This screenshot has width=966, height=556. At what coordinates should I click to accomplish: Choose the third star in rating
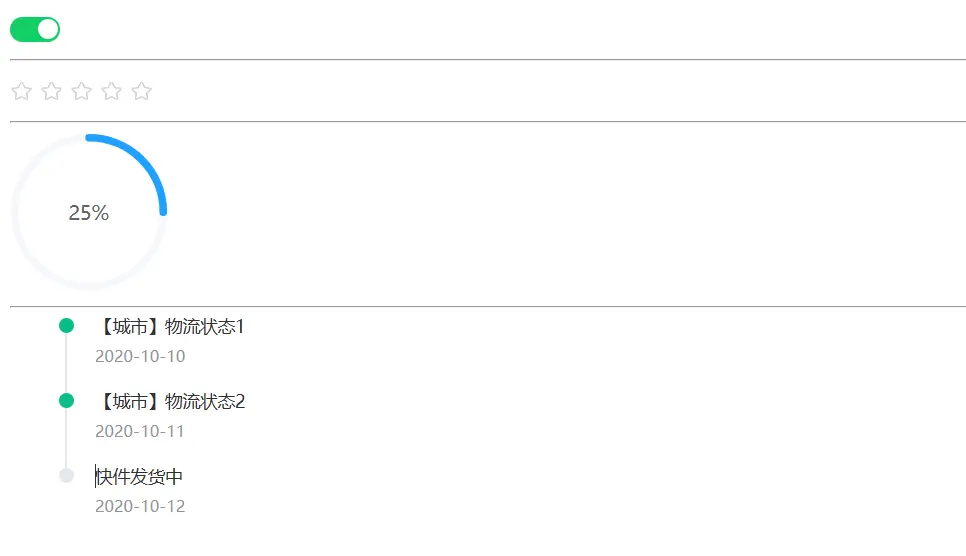tap(81, 91)
